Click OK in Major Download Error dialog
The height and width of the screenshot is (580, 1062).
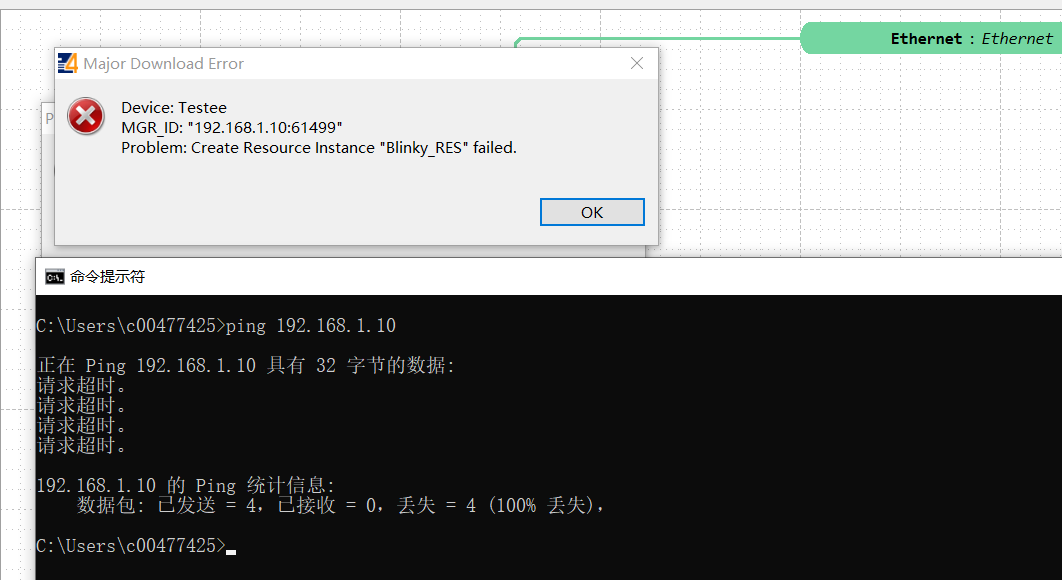pos(592,212)
